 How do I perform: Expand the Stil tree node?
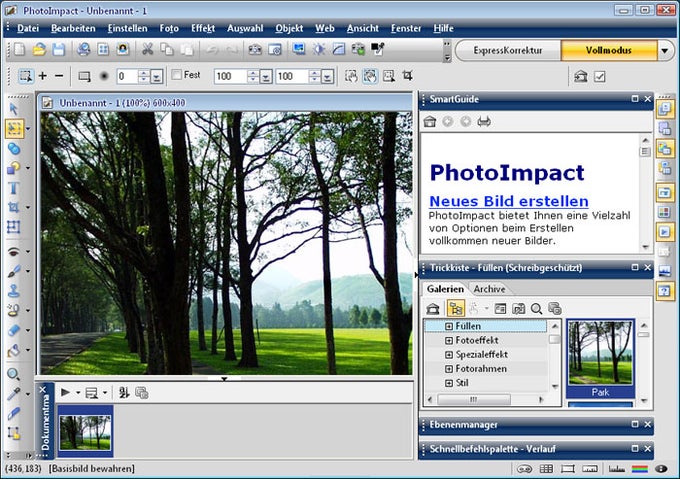(449, 383)
